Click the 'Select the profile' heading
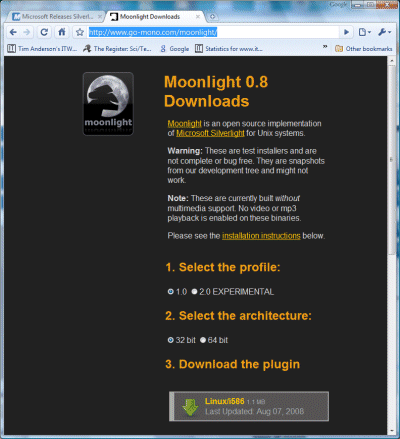 [x=223, y=267]
